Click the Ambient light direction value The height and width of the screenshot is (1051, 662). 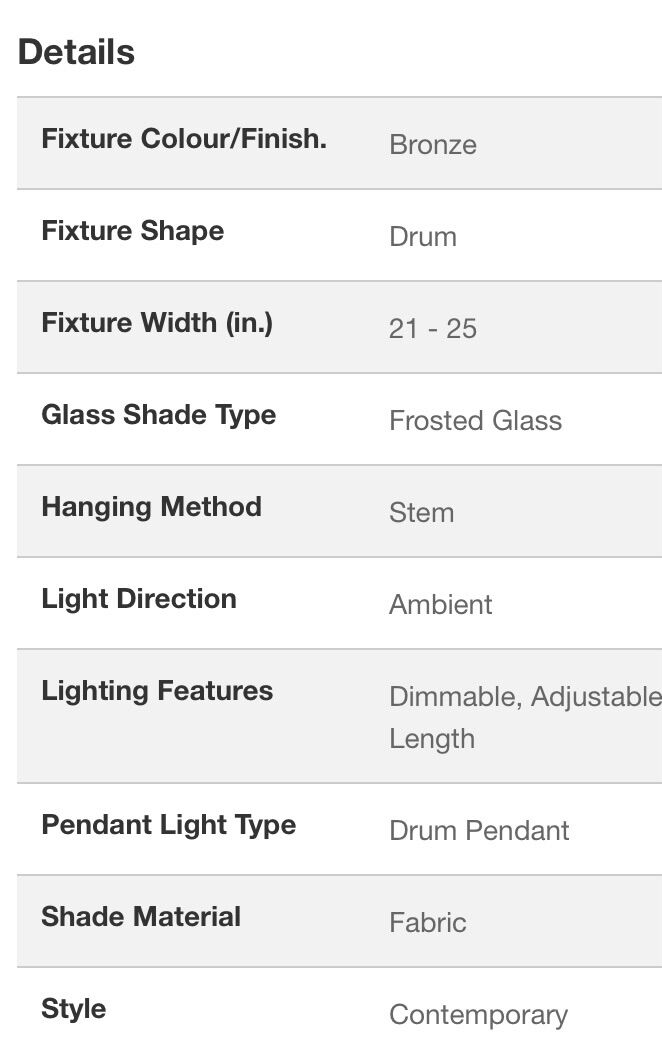click(x=441, y=605)
